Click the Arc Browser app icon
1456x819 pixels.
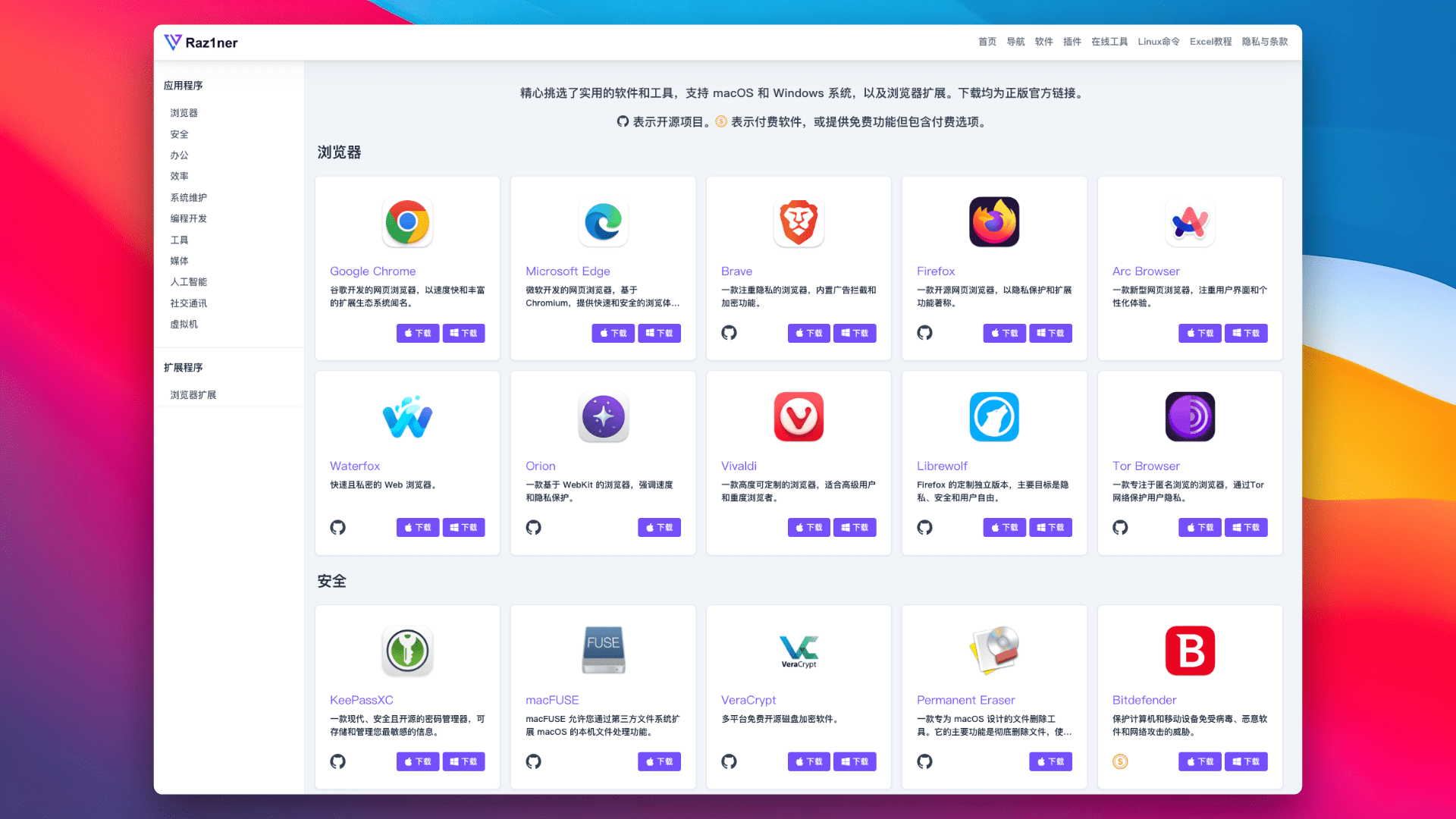(x=1190, y=222)
